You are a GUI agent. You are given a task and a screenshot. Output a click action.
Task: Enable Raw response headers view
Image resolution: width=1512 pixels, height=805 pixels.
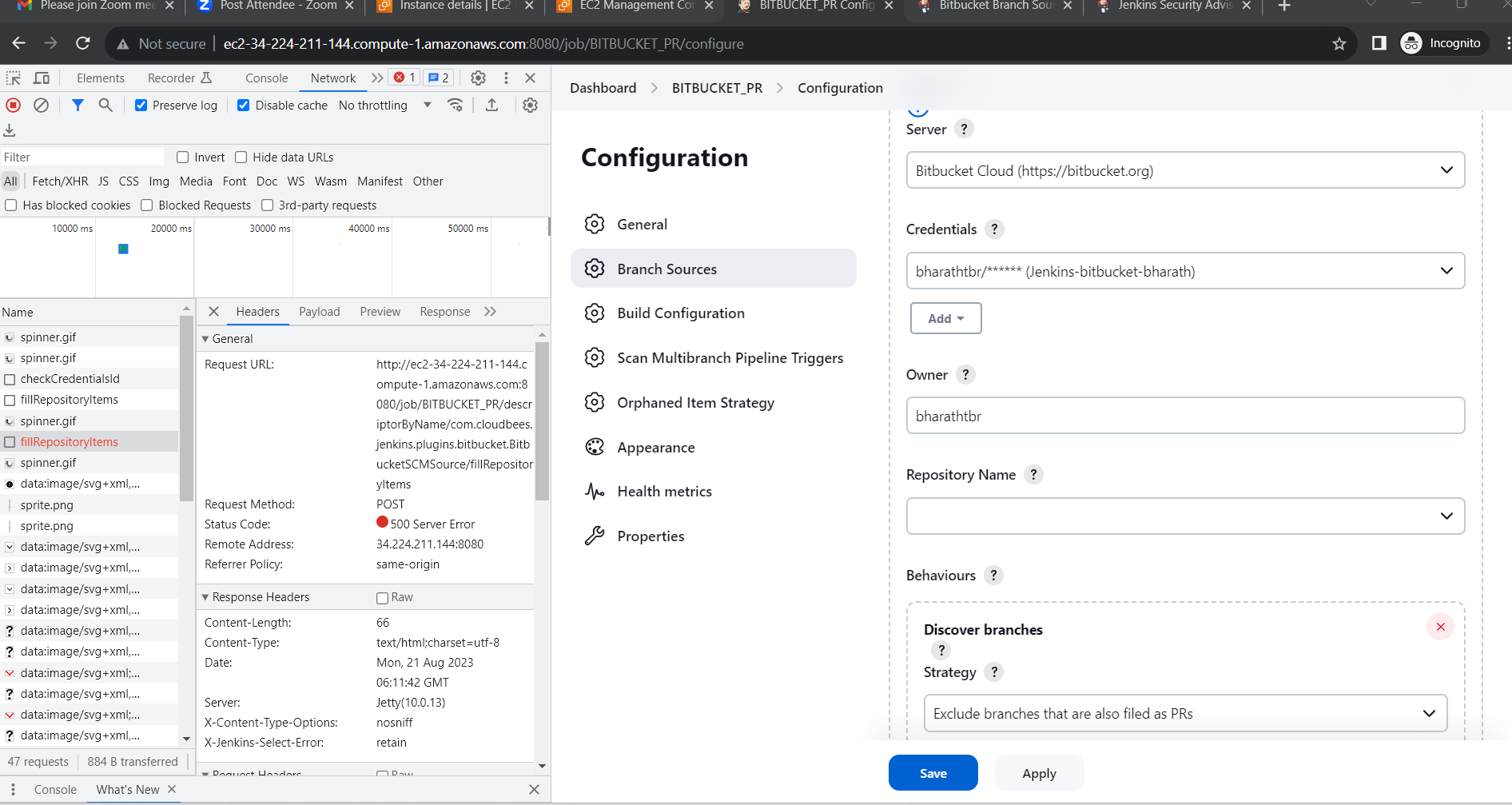point(382,597)
